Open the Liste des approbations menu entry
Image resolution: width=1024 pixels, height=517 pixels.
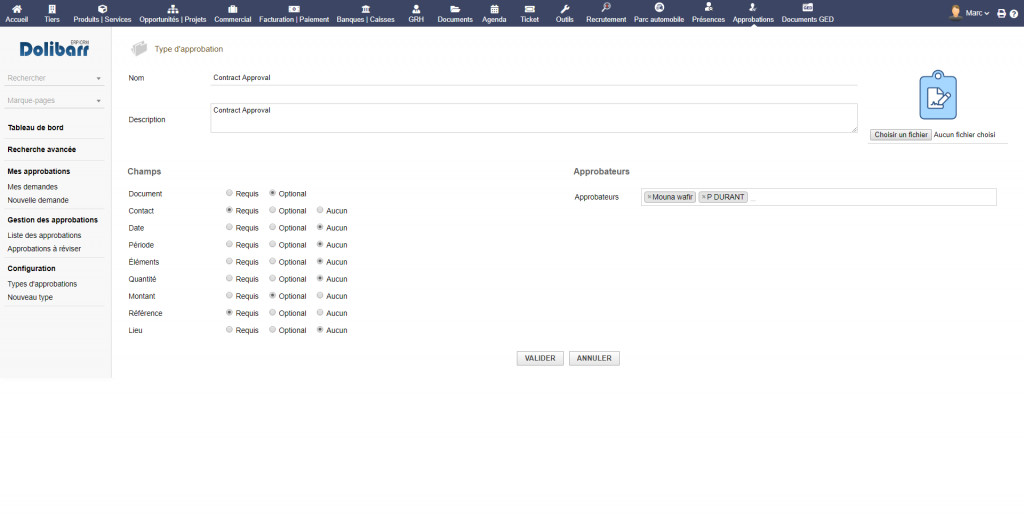pos(44,235)
